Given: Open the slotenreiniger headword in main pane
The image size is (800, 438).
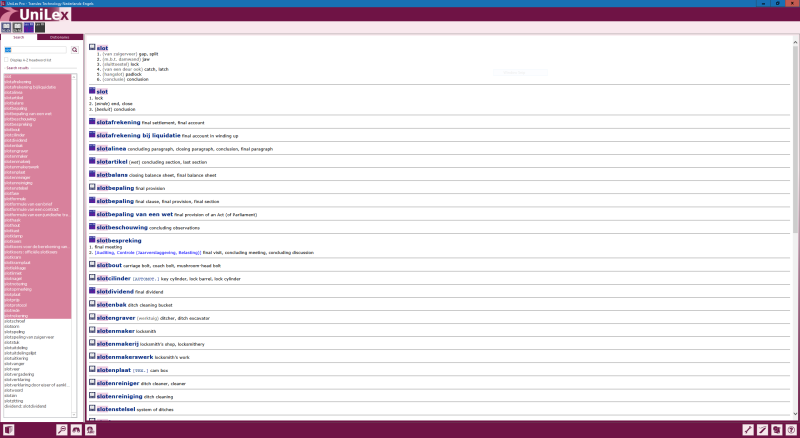Looking at the screenshot, I should coord(118,383).
